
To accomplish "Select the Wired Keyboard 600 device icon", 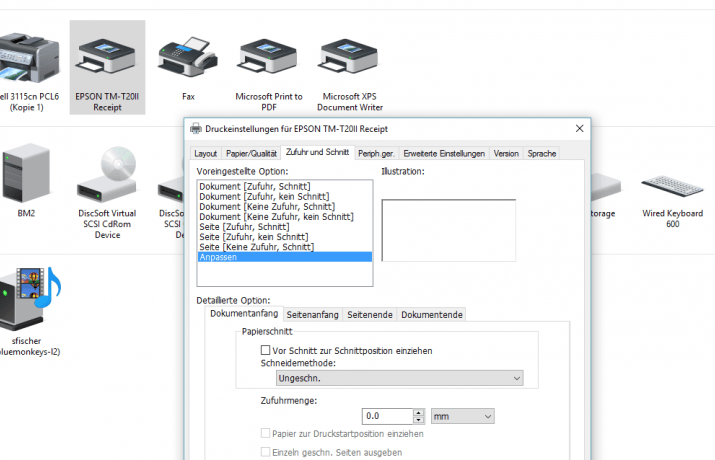I will 672,186.
